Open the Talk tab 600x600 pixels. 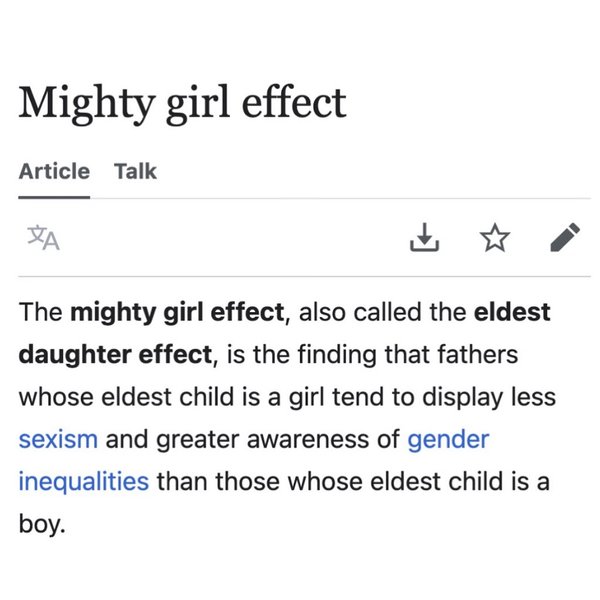pyautogui.click(x=135, y=171)
